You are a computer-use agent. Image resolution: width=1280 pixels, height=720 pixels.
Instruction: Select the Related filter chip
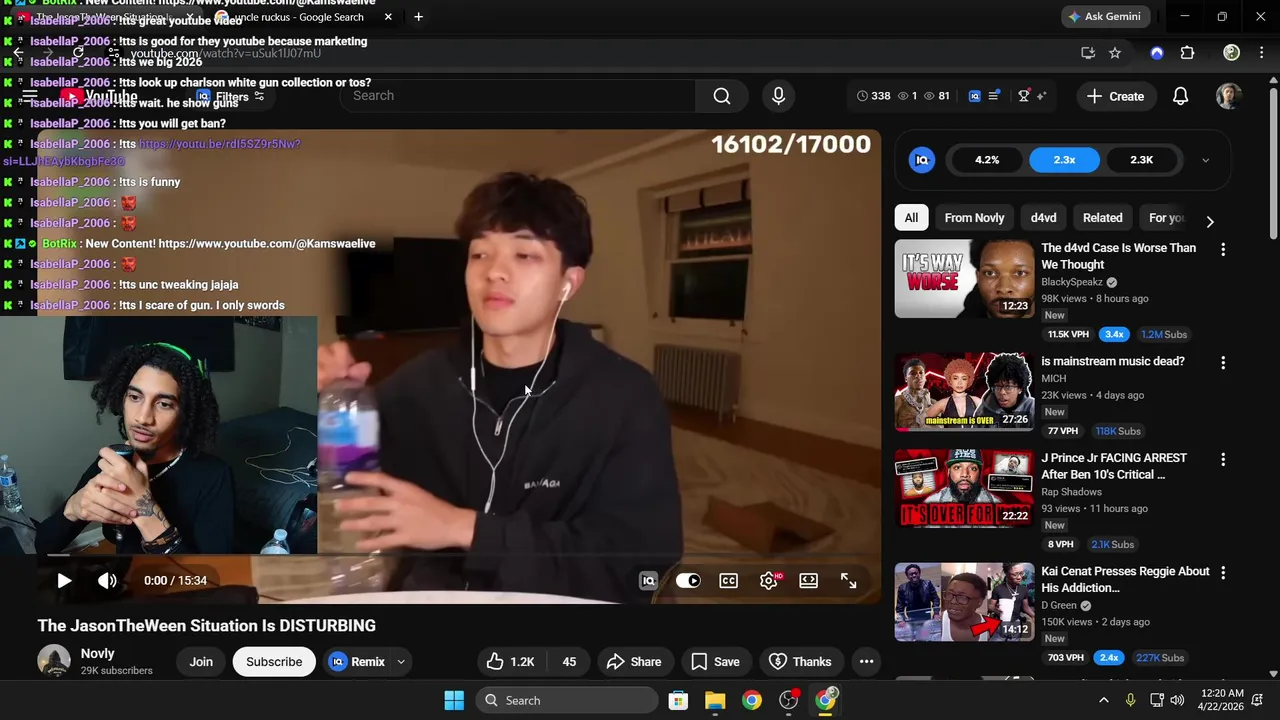(1102, 218)
